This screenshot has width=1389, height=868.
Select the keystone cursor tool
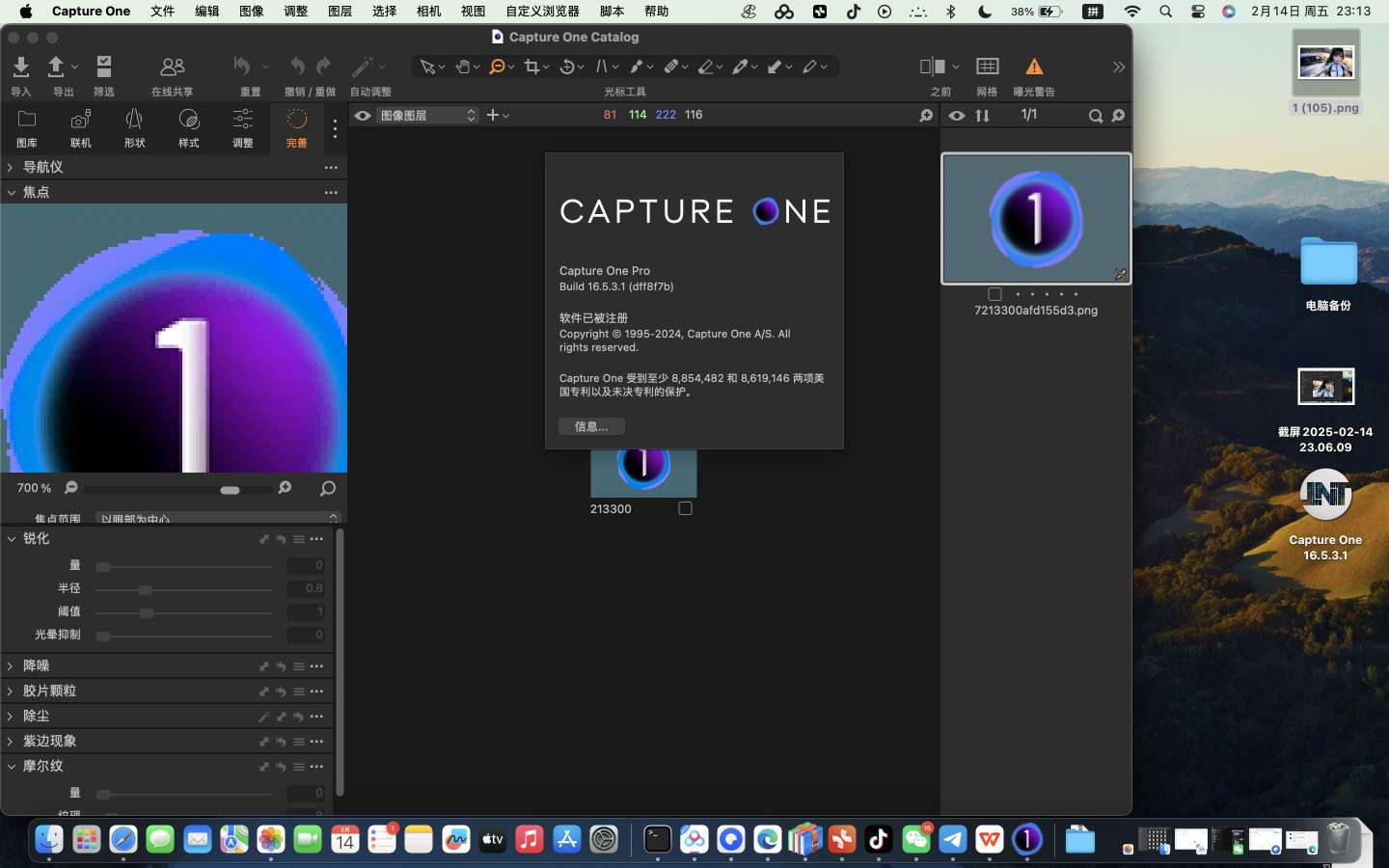coord(602,67)
